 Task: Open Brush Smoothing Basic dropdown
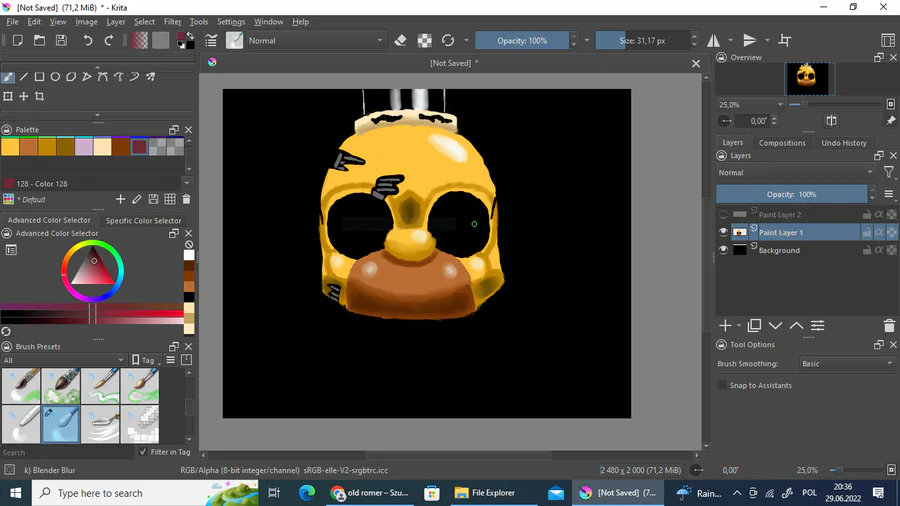pyautogui.click(x=847, y=363)
